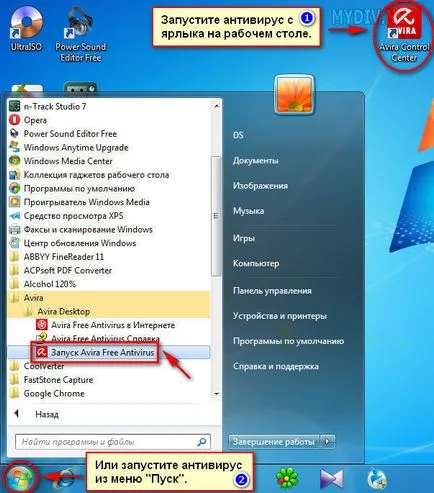This screenshot has height=493, width=434.
Task: Click the Проигрыватель Windows Media icon
Action: [14, 202]
